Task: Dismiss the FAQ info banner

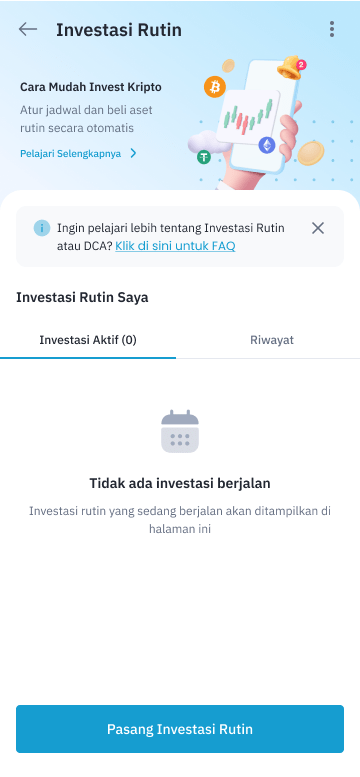Action: [318, 228]
